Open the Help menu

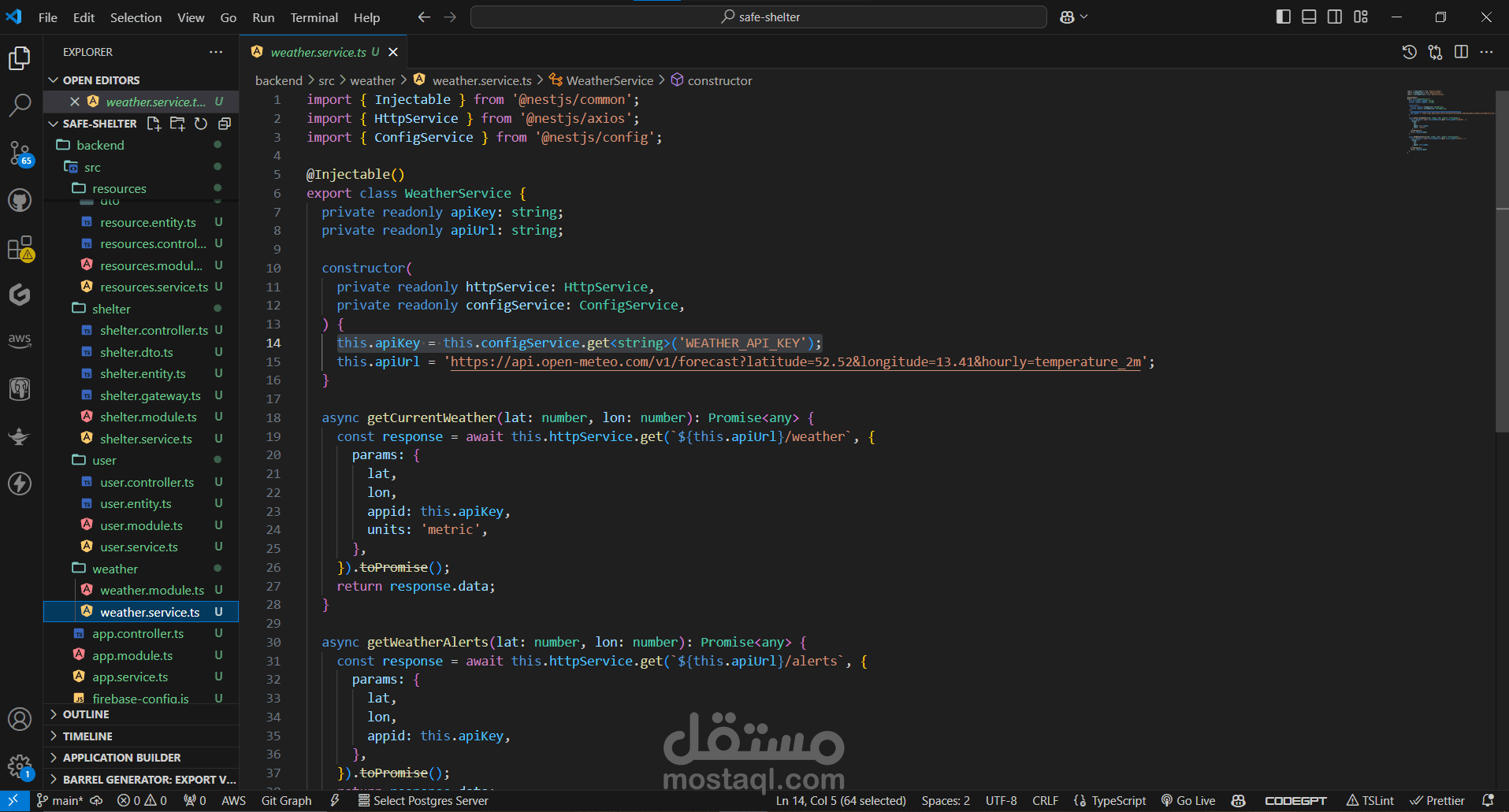[x=366, y=17]
